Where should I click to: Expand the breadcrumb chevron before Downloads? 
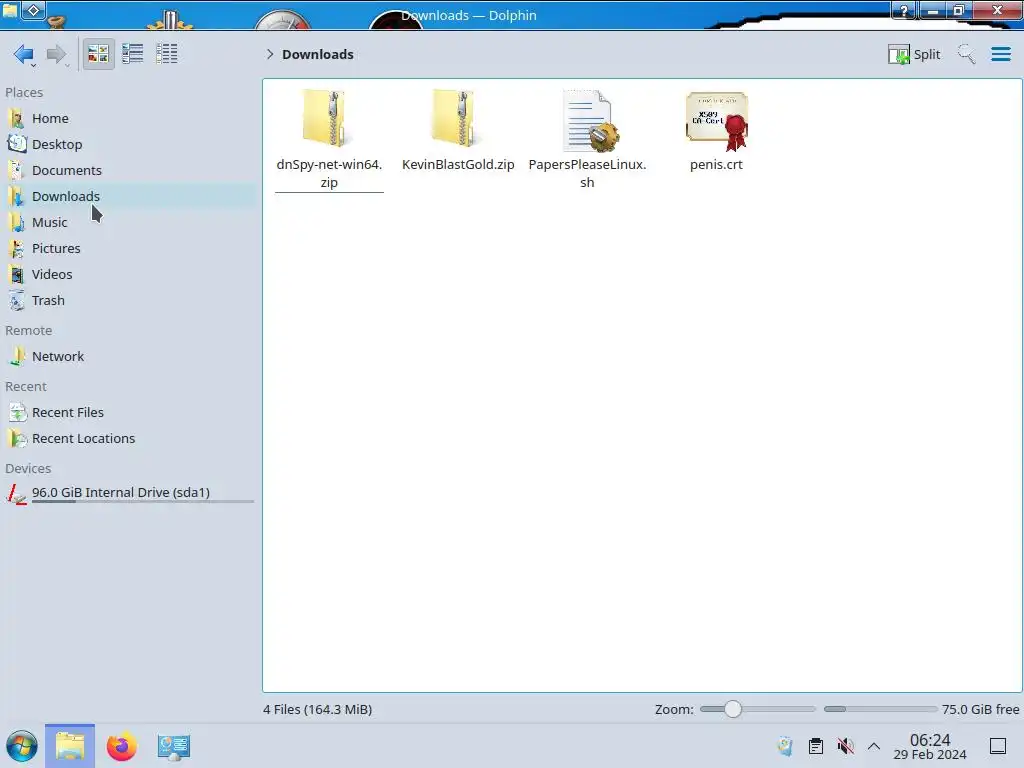270,54
